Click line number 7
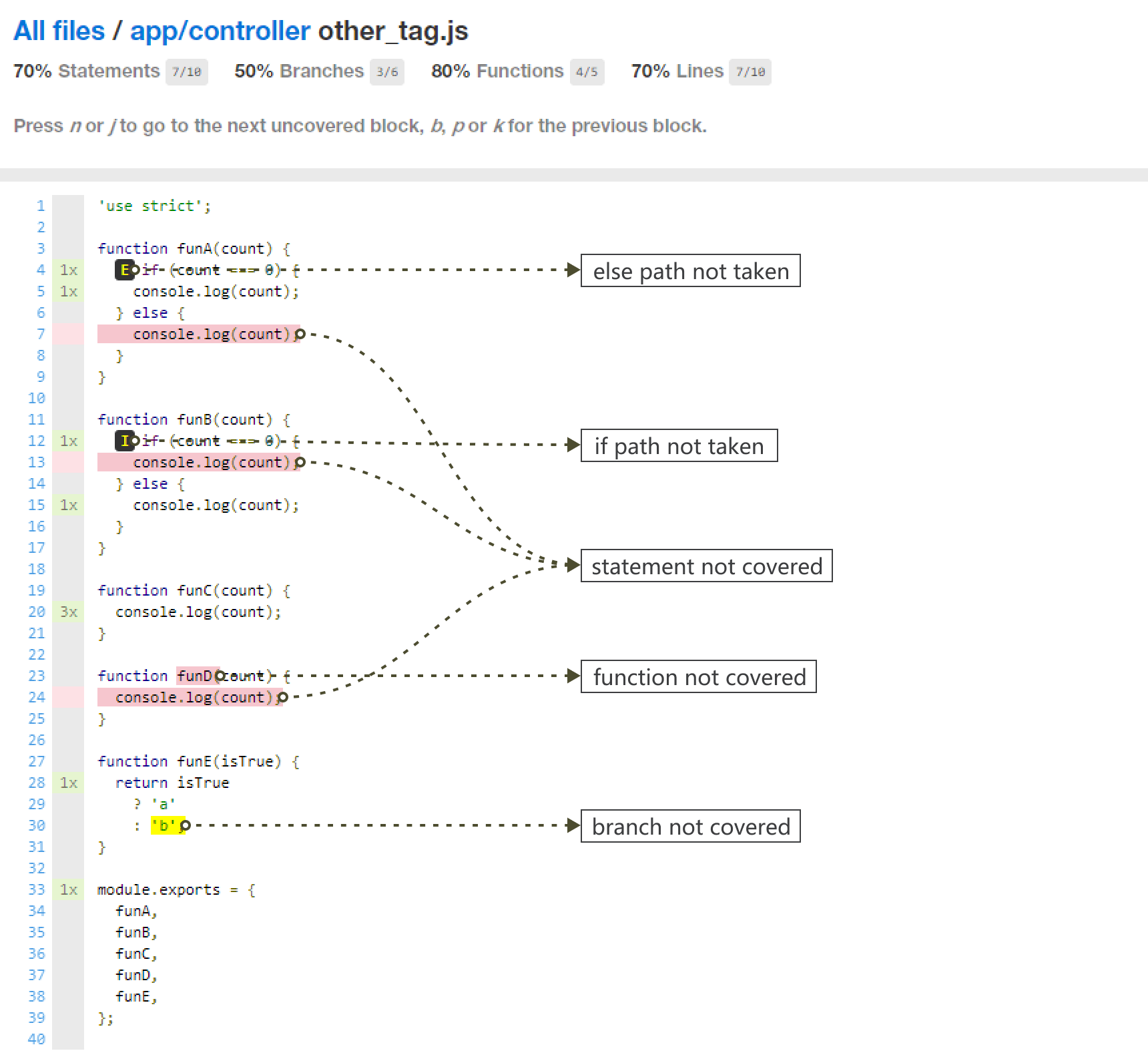1148x1059 pixels. click(41, 335)
